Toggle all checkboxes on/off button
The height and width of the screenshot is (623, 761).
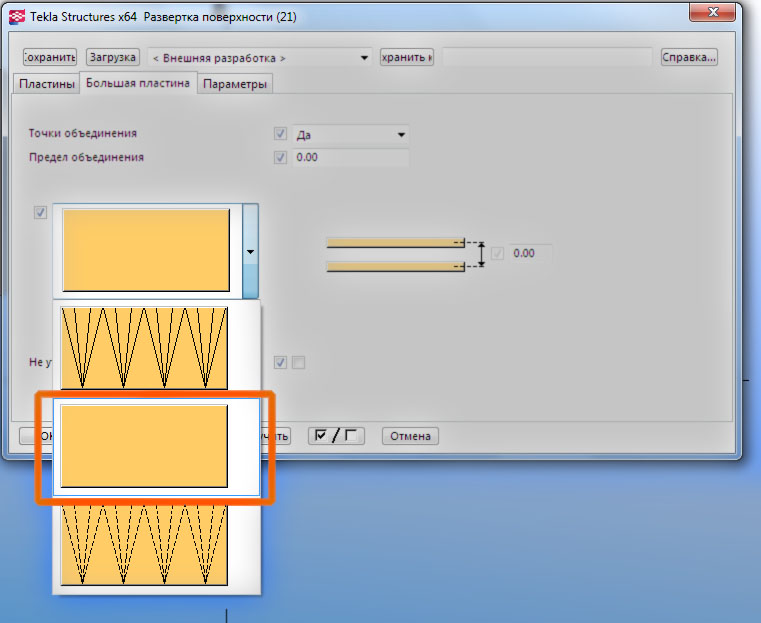(x=337, y=436)
